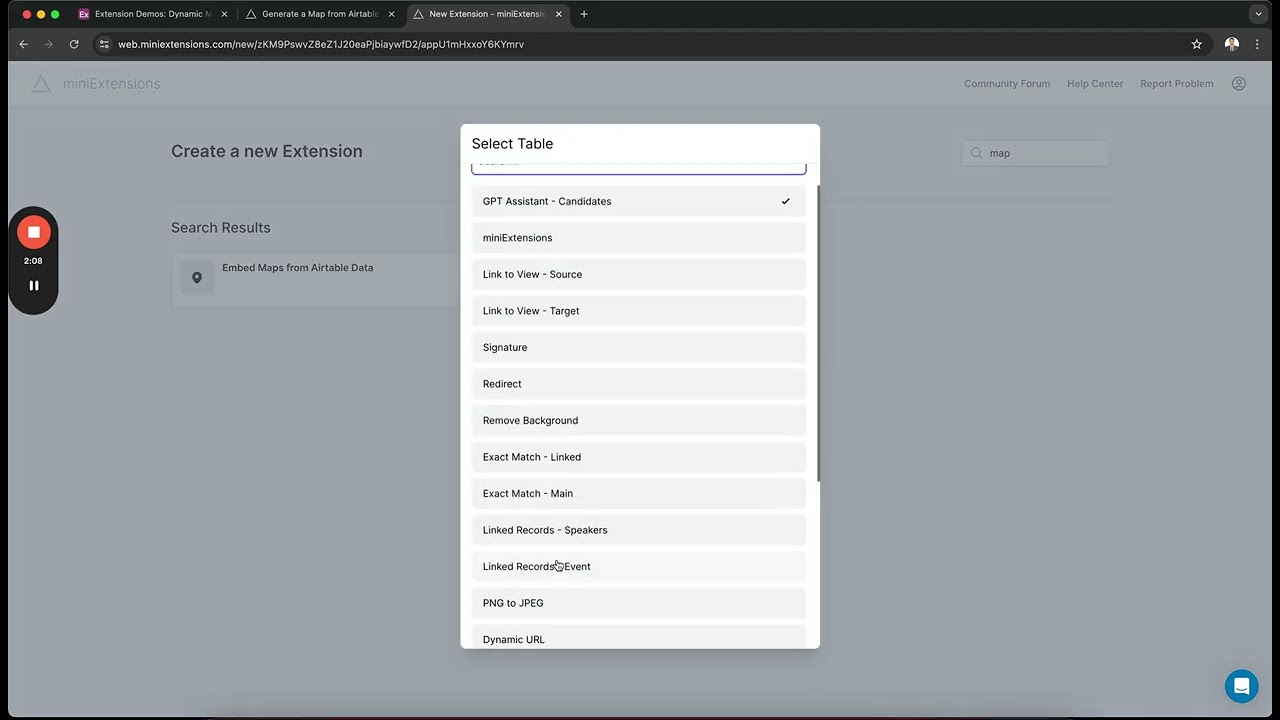The height and width of the screenshot is (720, 1280).
Task: Click the magnifier icon in search box
Action: point(976,153)
